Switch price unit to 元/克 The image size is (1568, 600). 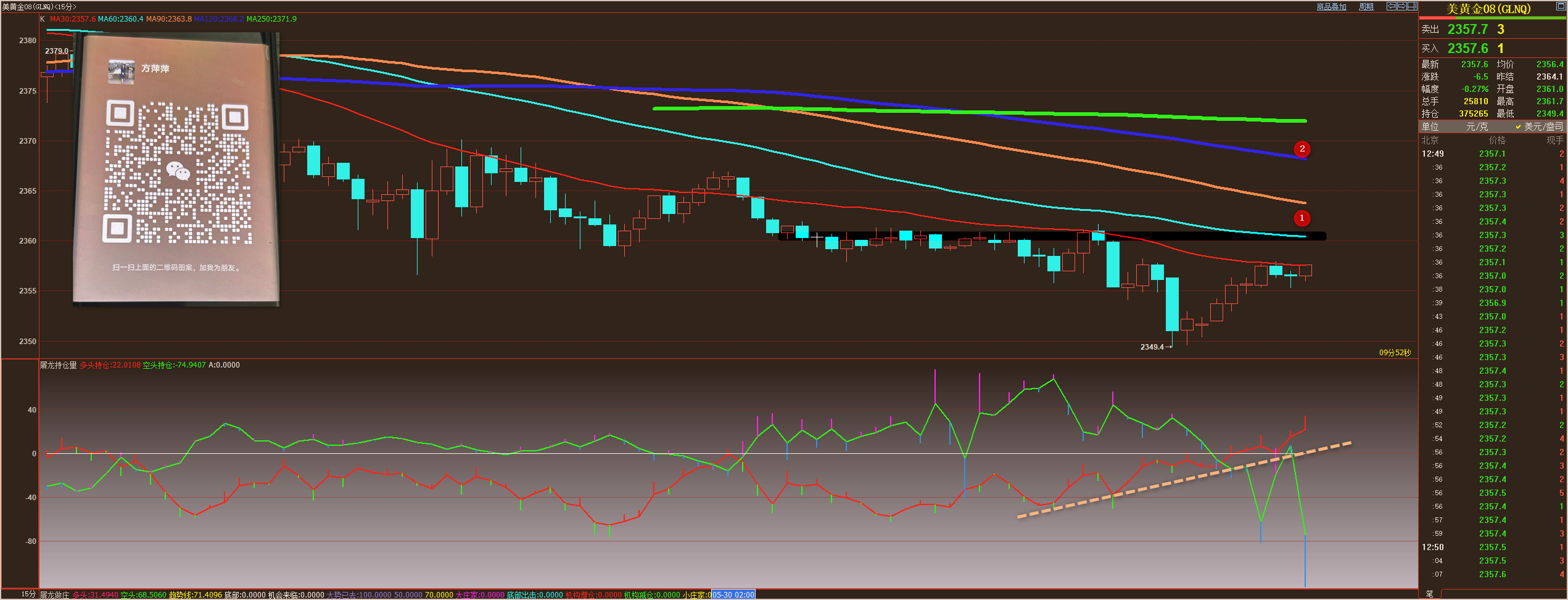coord(1476,126)
